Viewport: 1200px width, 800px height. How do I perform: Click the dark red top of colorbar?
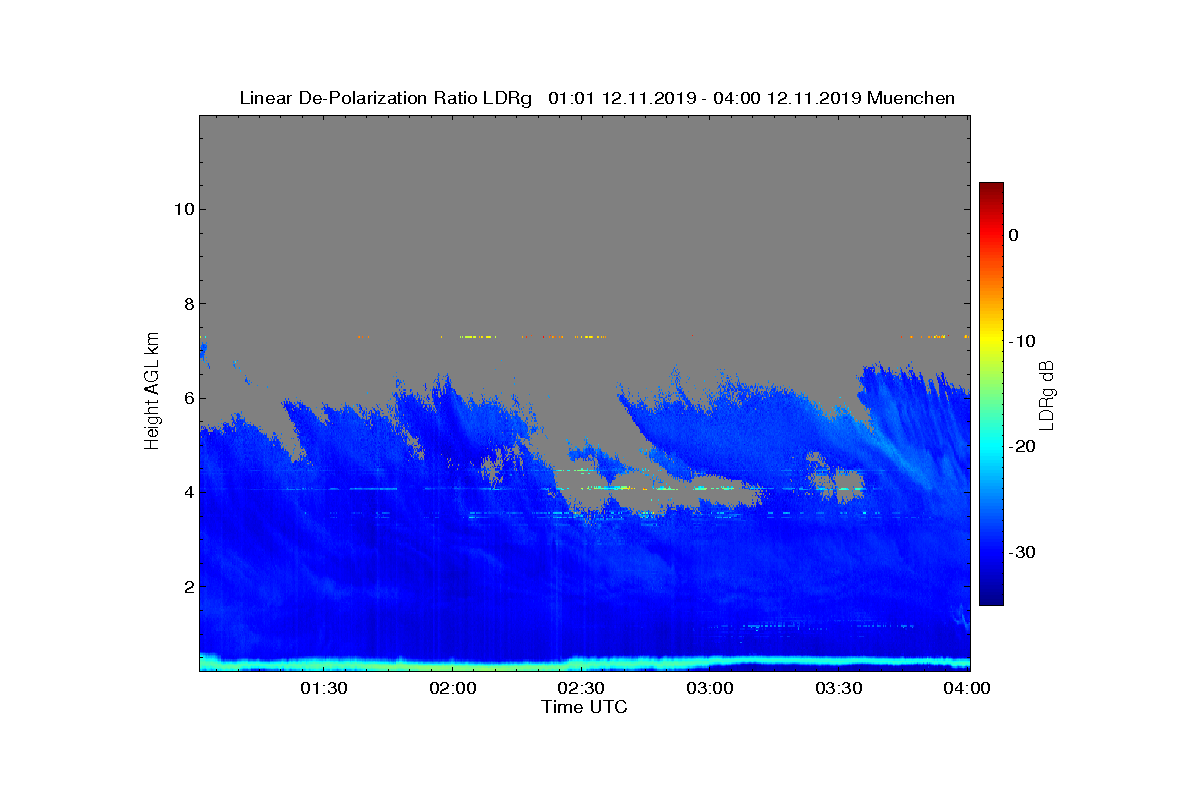click(991, 190)
